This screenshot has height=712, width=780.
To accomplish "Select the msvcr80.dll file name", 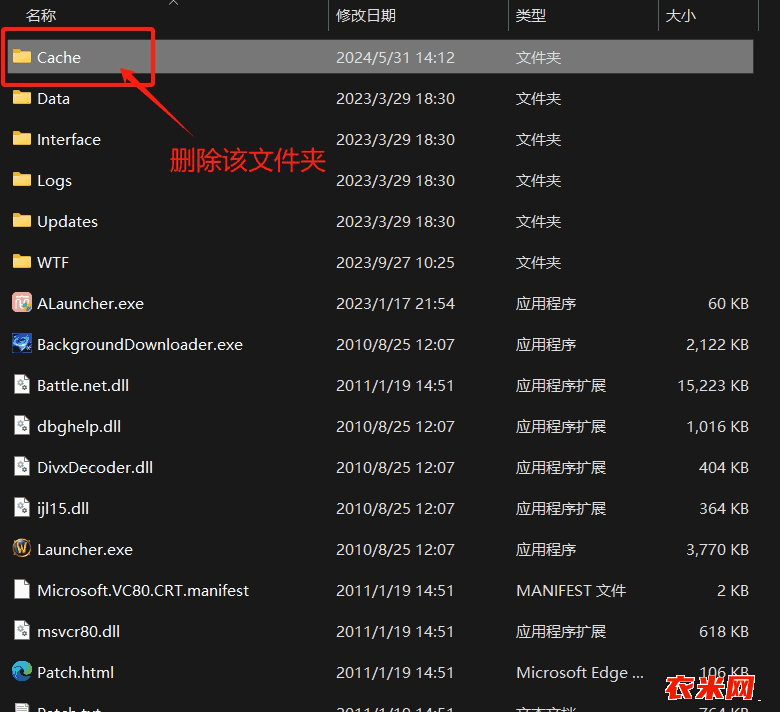I will click(x=78, y=631).
